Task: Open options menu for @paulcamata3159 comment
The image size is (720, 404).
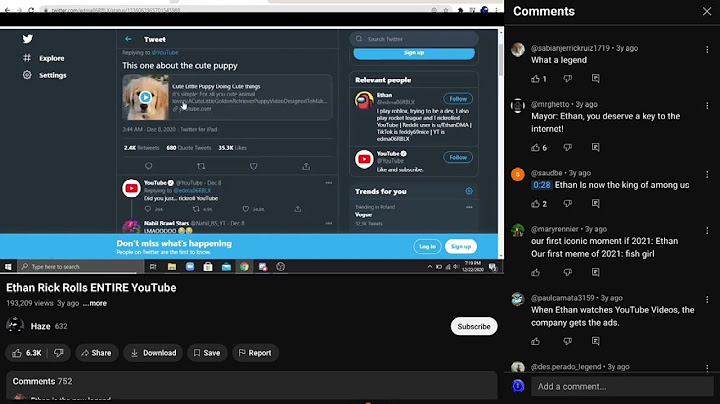Action: point(707,299)
